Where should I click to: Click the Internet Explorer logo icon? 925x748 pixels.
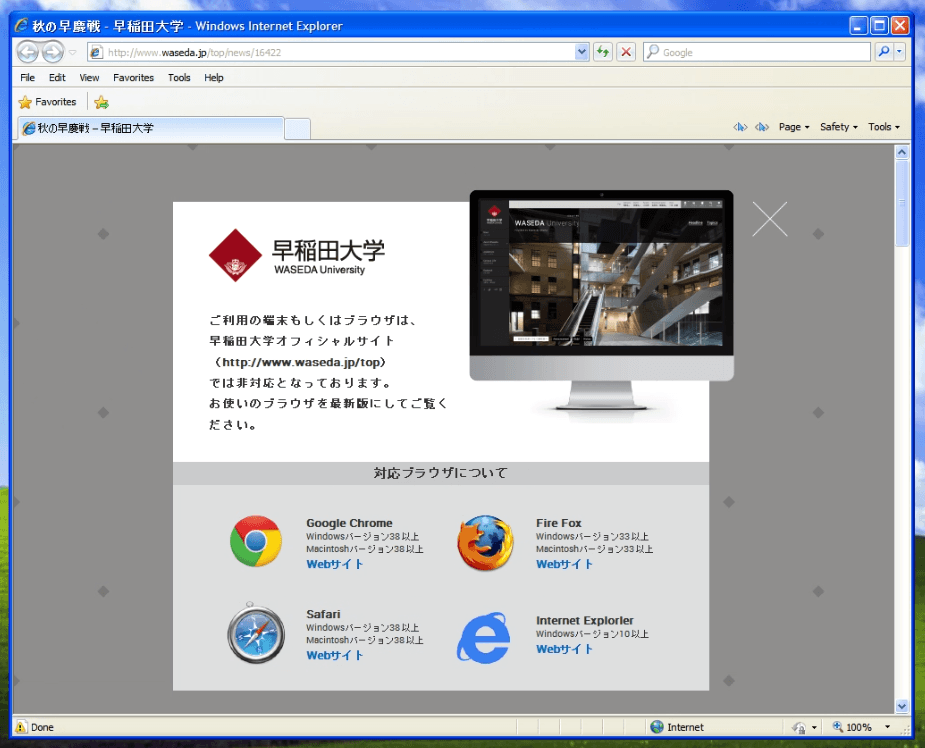coord(484,638)
